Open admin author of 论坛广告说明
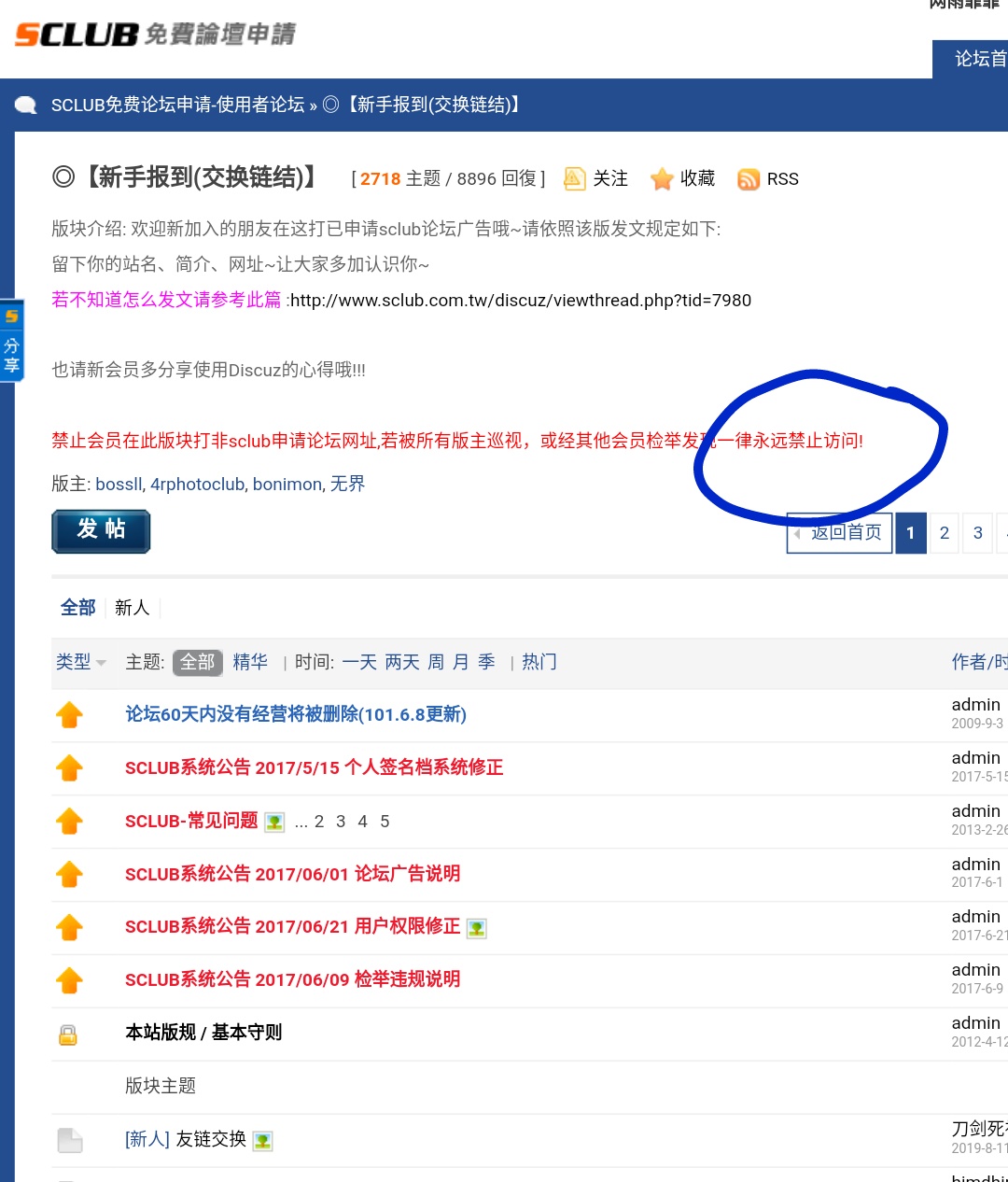 [976, 864]
